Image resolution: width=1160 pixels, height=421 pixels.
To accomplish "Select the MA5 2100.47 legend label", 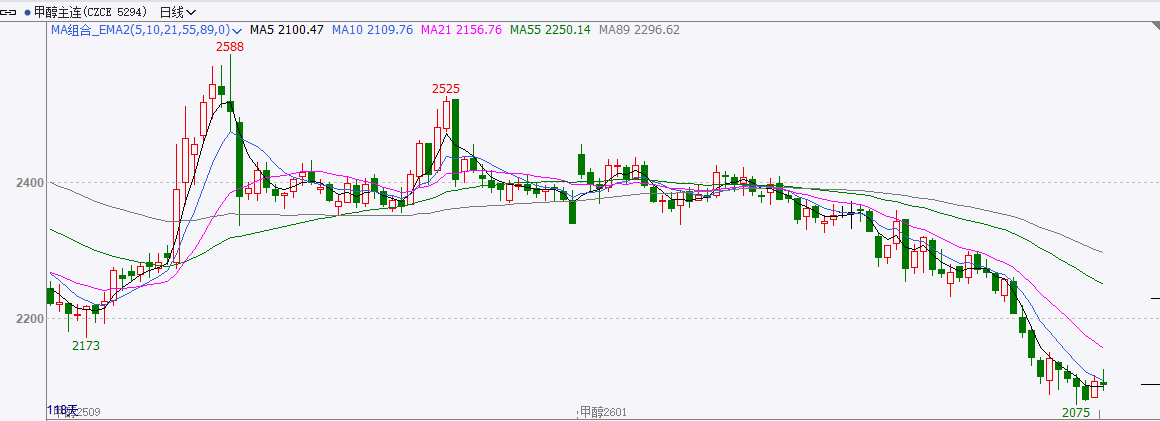I will click(x=286, y=30).
